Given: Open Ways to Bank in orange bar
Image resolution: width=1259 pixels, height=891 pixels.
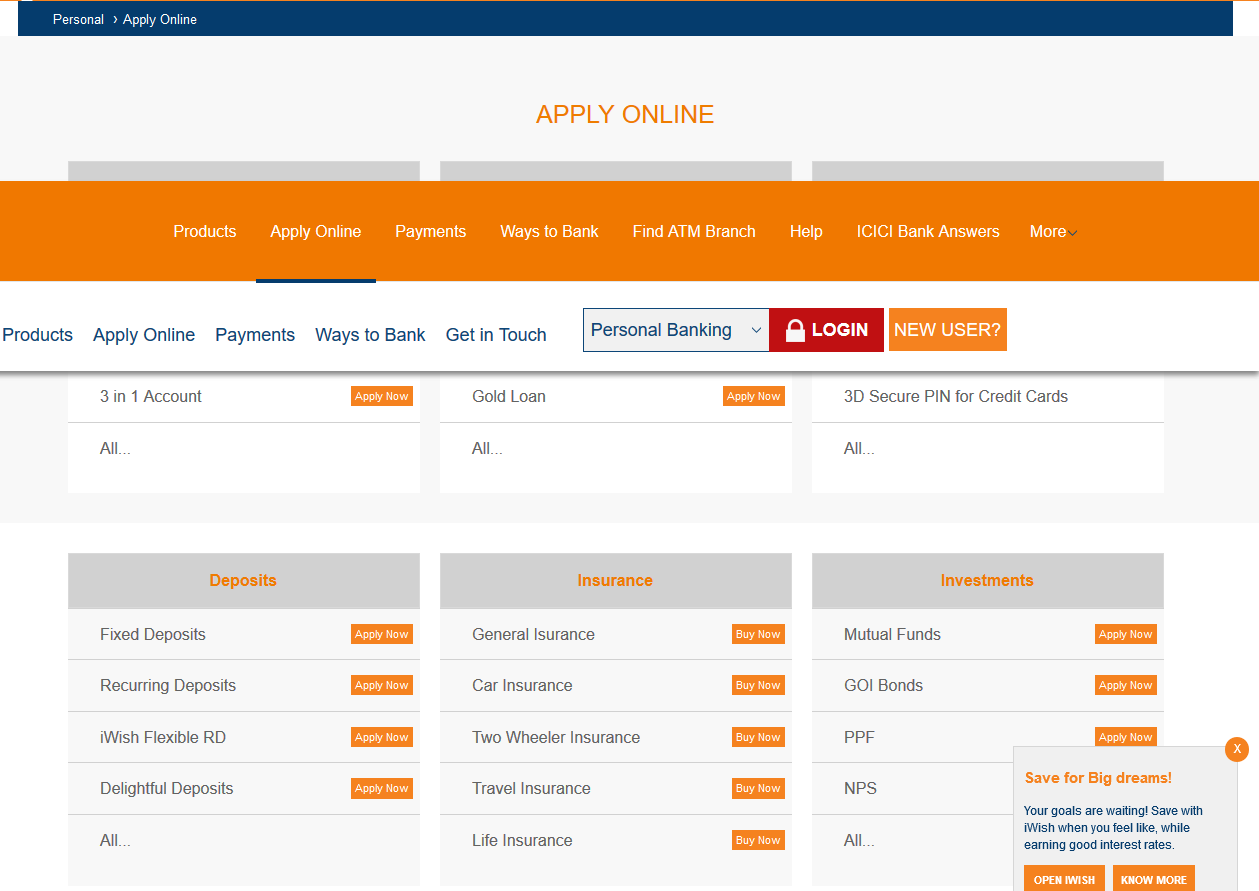Looking at the screenshot, I should click(549, 232).
